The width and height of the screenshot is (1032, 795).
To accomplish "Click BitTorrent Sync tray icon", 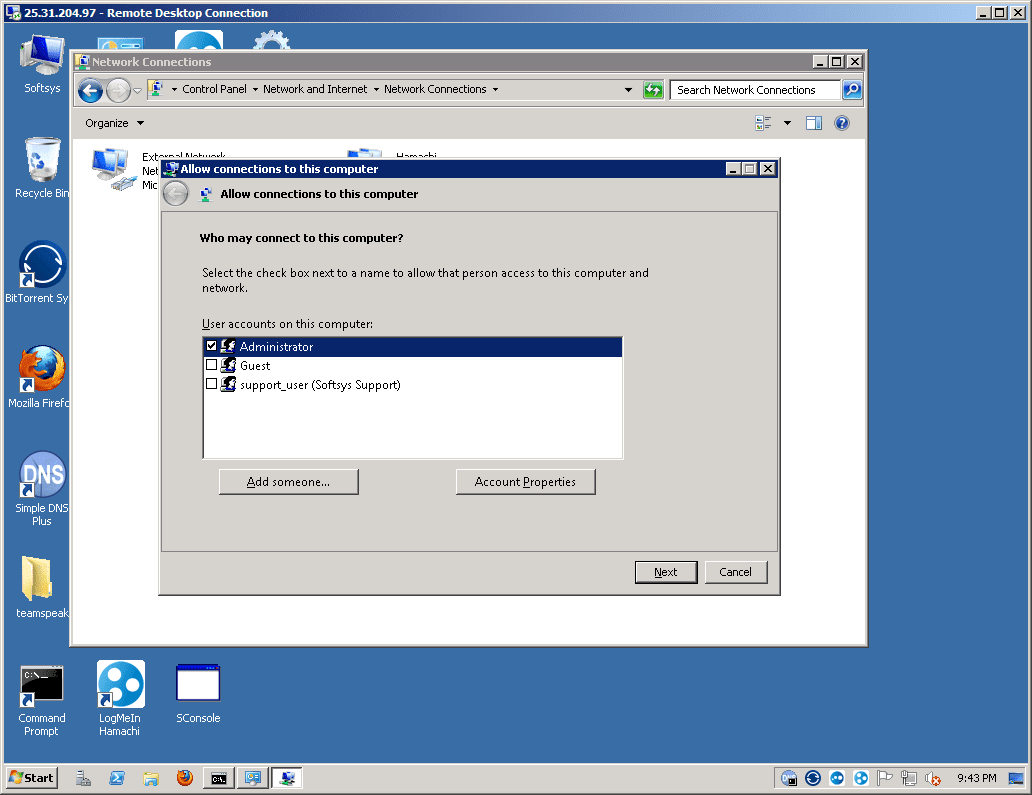I will [x=813, y=778].
